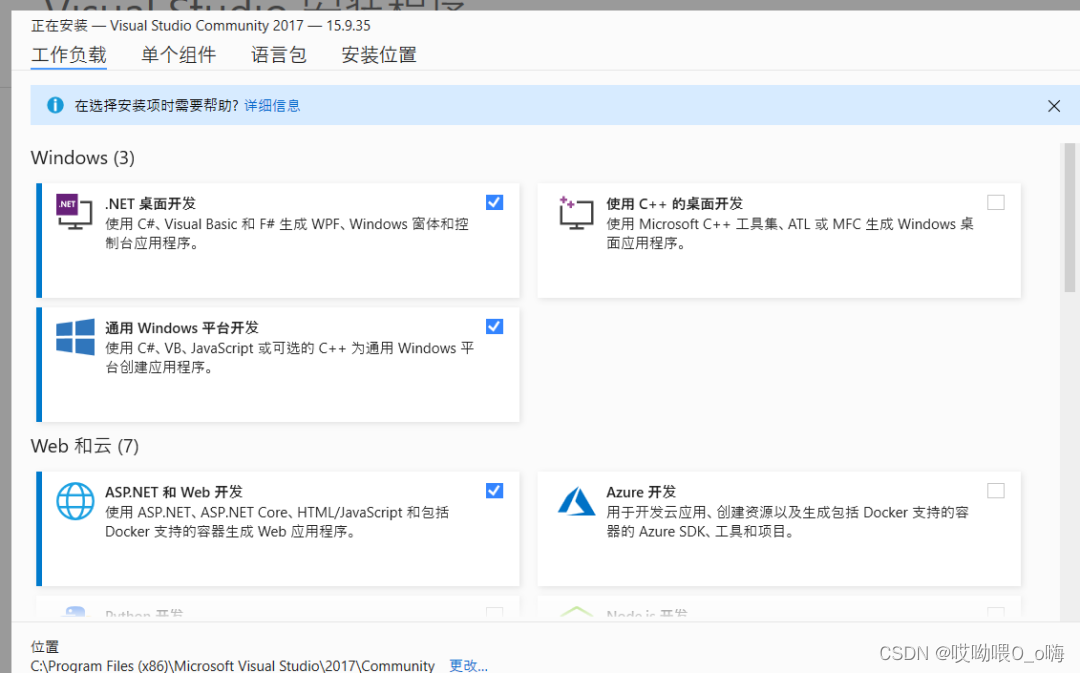The width and height of the screenshot is (1080, 673).
Task: Select the 使用 C++ 的桌面开发 title text
Action: (x=674, y=204)
